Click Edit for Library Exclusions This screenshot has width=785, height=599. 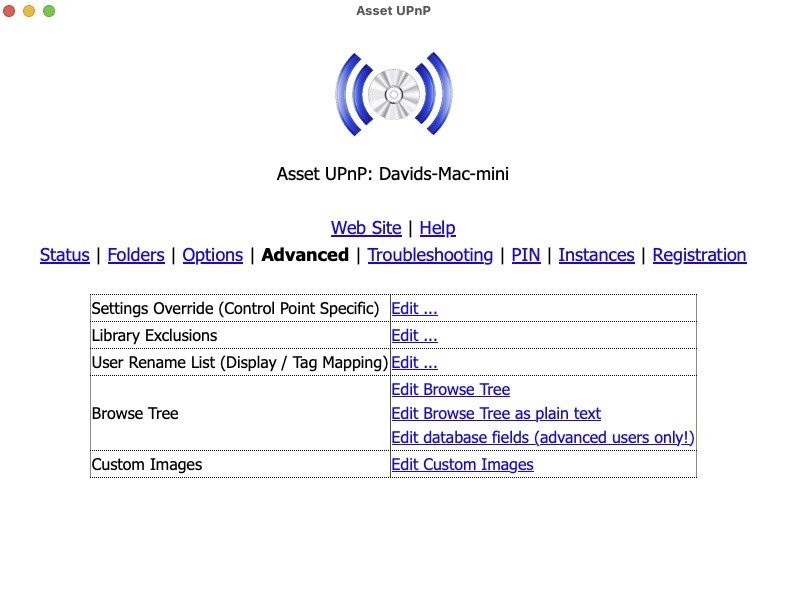414,336
